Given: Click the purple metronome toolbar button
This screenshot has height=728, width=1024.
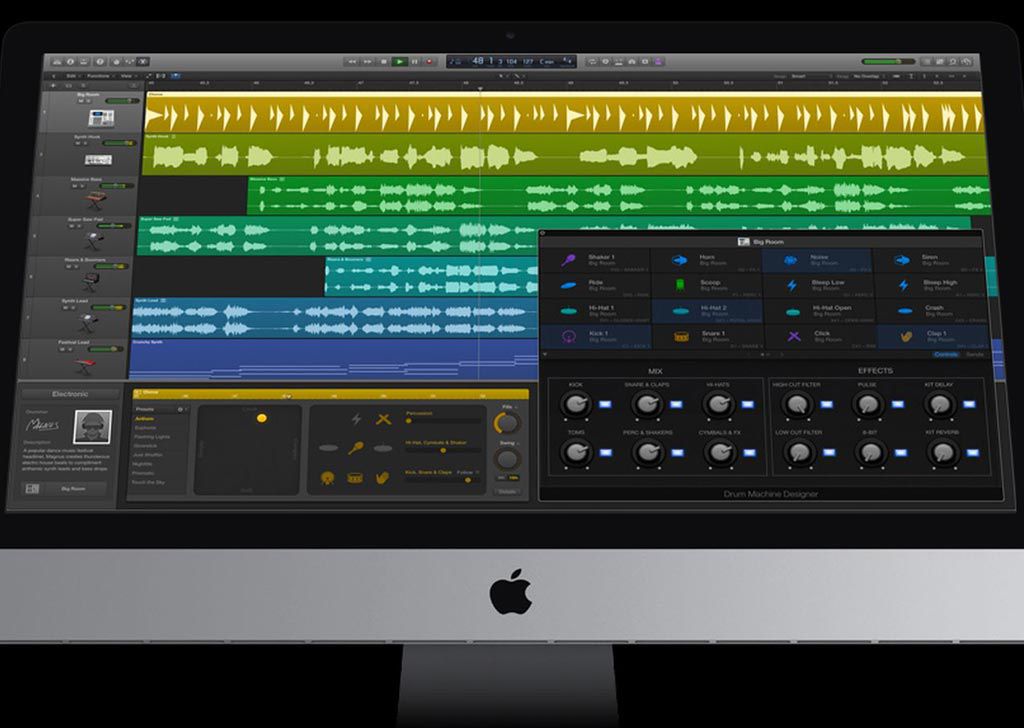Looking at the screenshot, I should 658,61.
